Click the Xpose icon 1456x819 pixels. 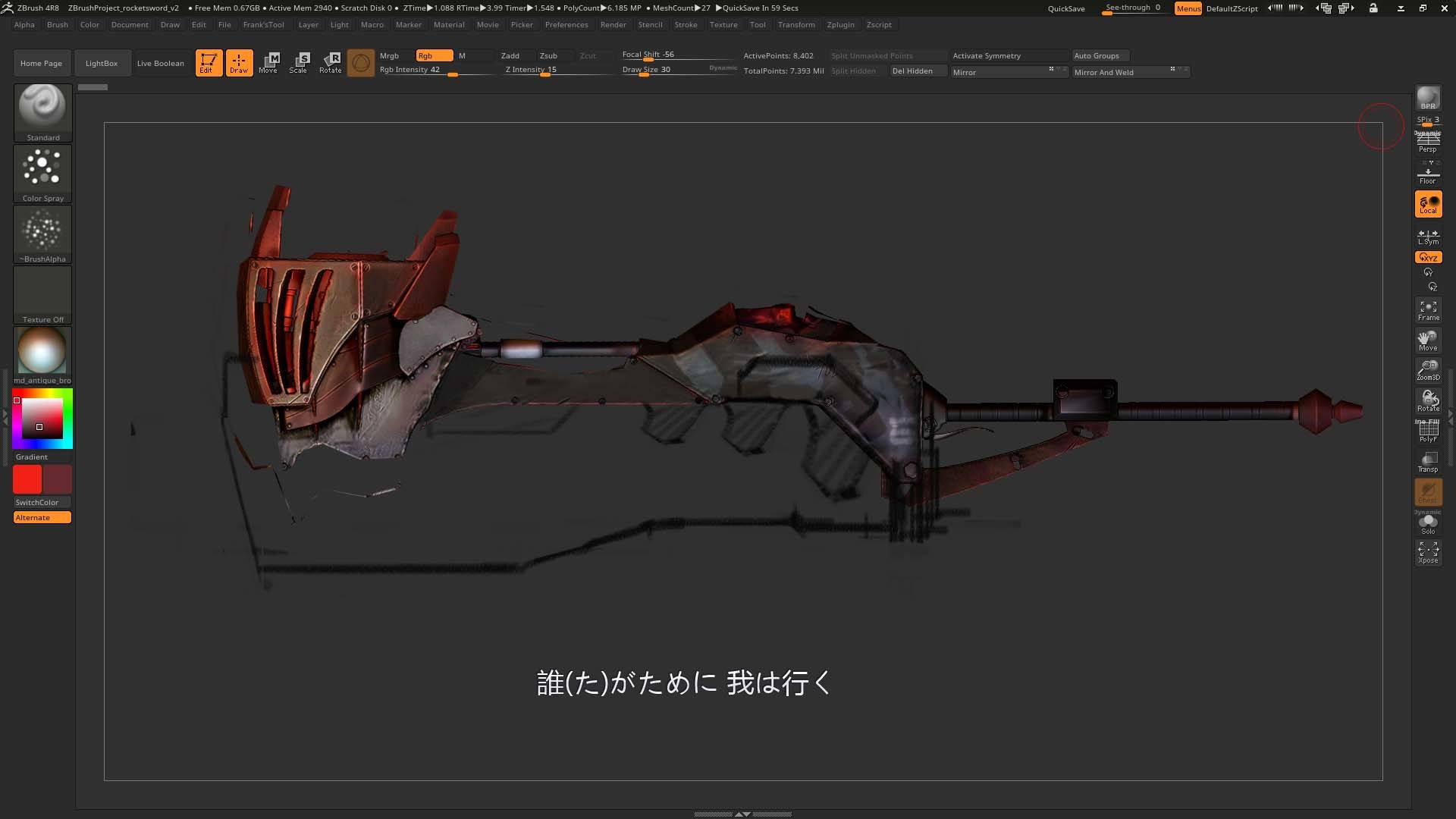click(x=1428, y=553)
